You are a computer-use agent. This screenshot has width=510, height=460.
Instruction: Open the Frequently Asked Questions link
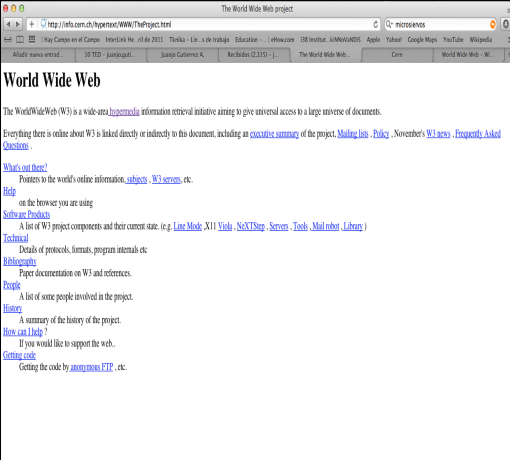478,134
